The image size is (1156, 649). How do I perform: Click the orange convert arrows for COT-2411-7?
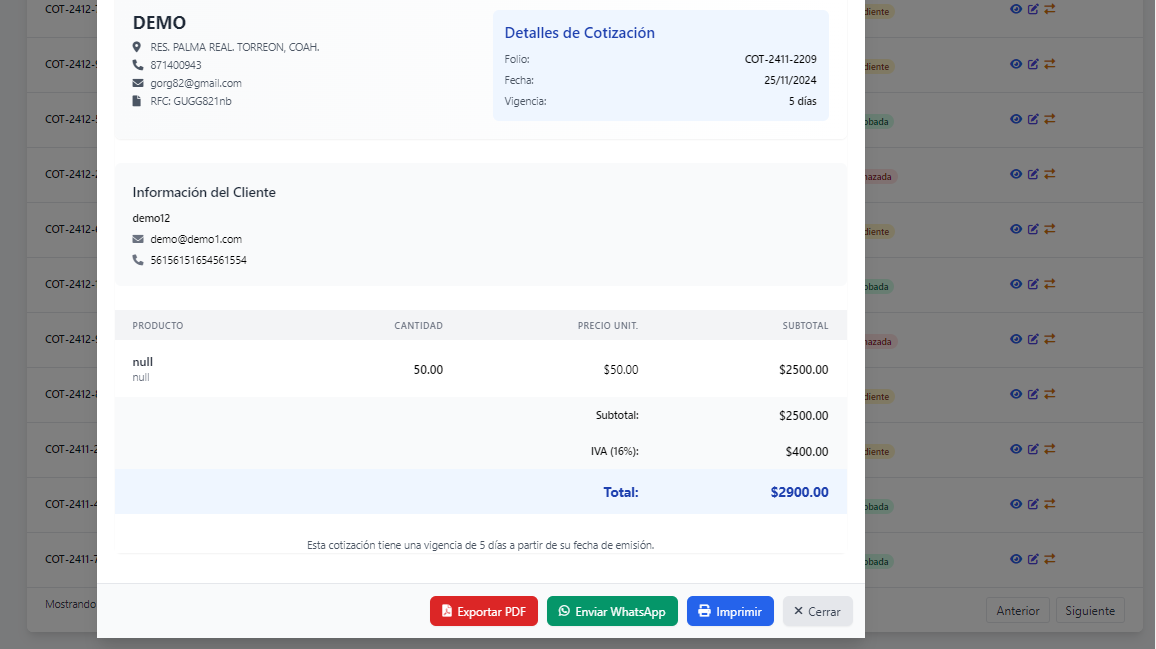(1050, 559)
